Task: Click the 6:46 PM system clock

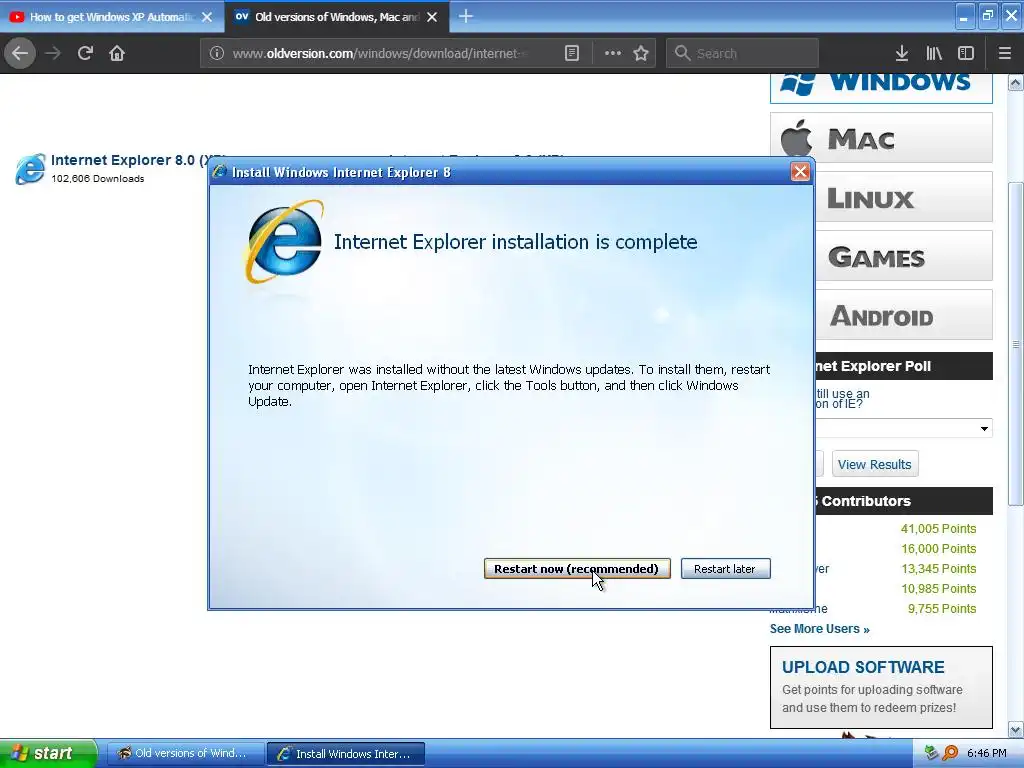Action: coord(987,753)
